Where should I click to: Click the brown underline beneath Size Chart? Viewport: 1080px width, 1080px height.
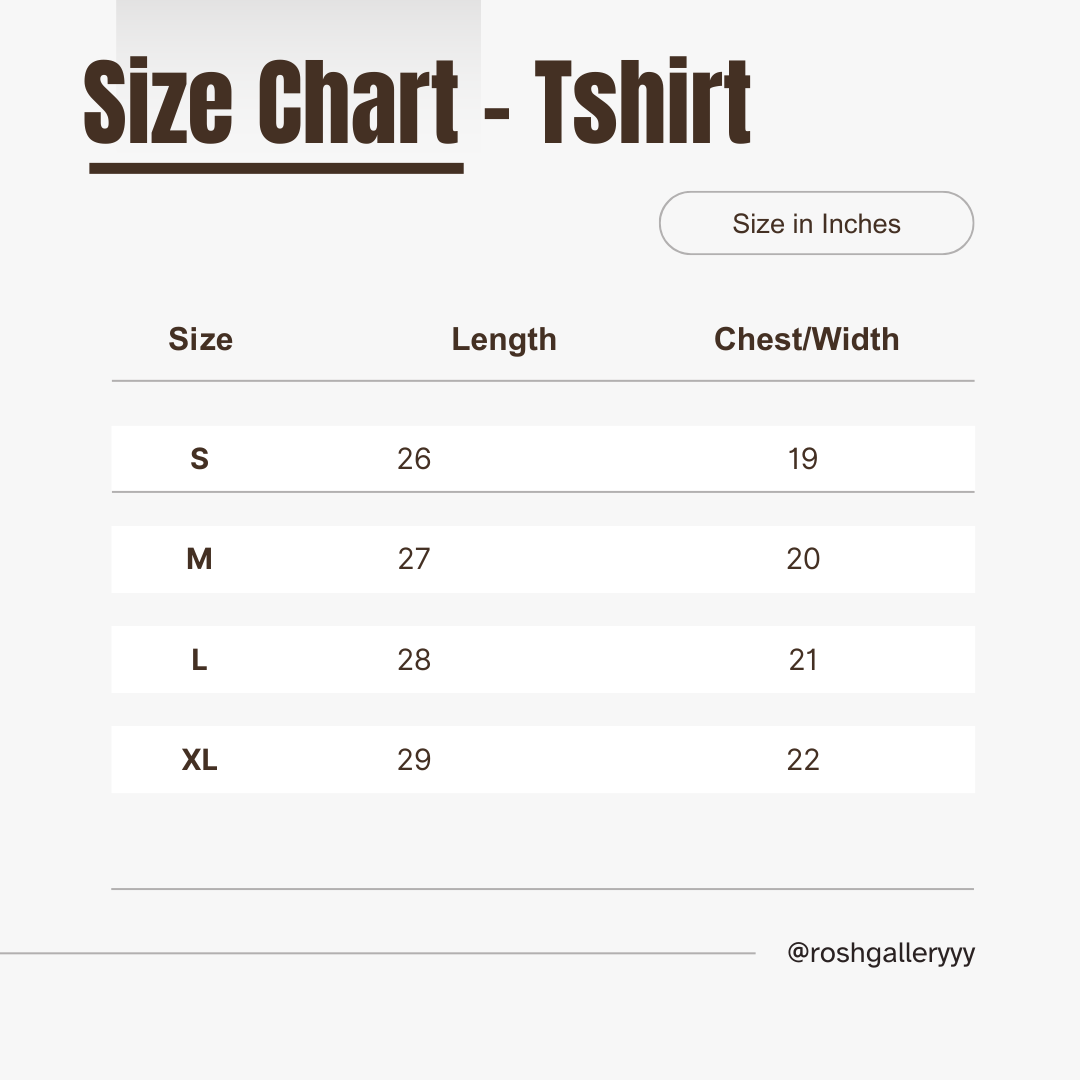coord(276,168)
